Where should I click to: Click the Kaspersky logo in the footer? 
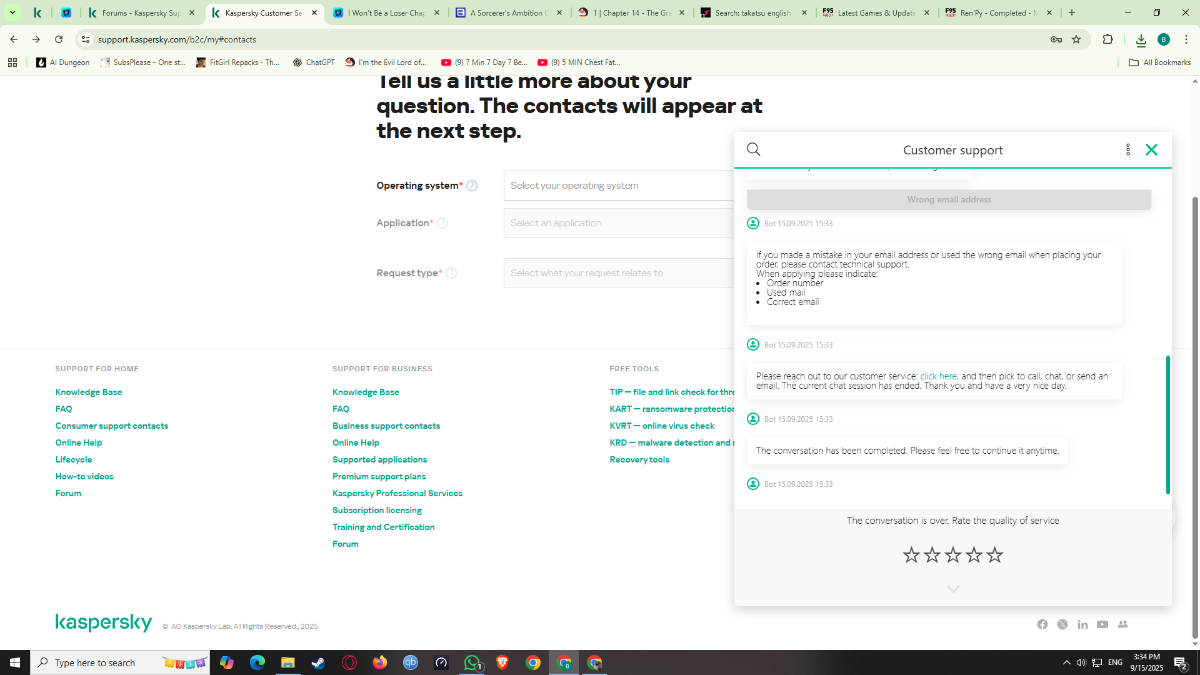(x=103, y=623)
